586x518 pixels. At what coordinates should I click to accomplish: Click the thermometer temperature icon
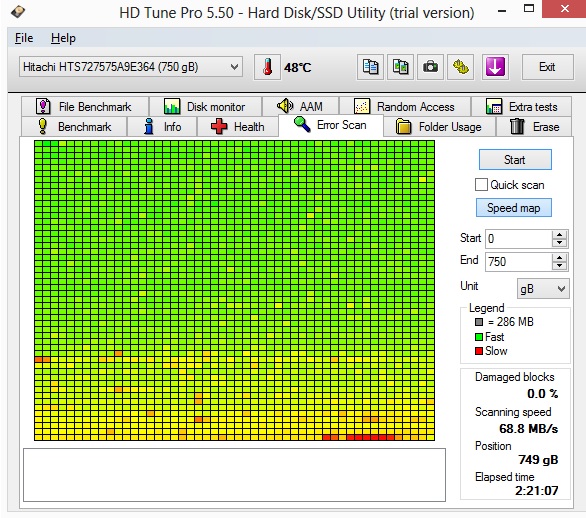coord(267,67)
